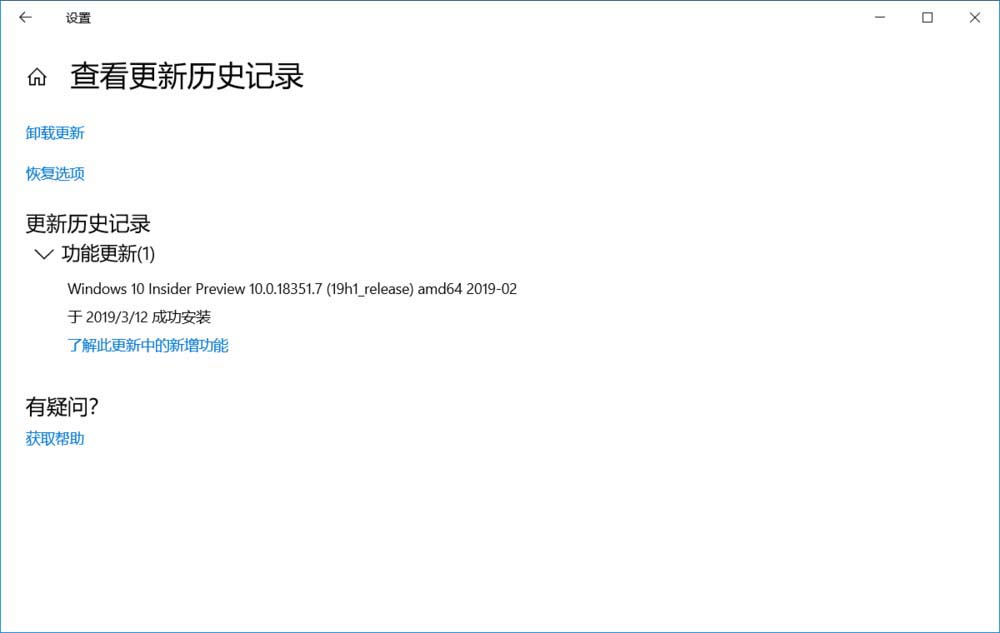Minimize the Settings window
The image size is (1000, 633).
879,17
